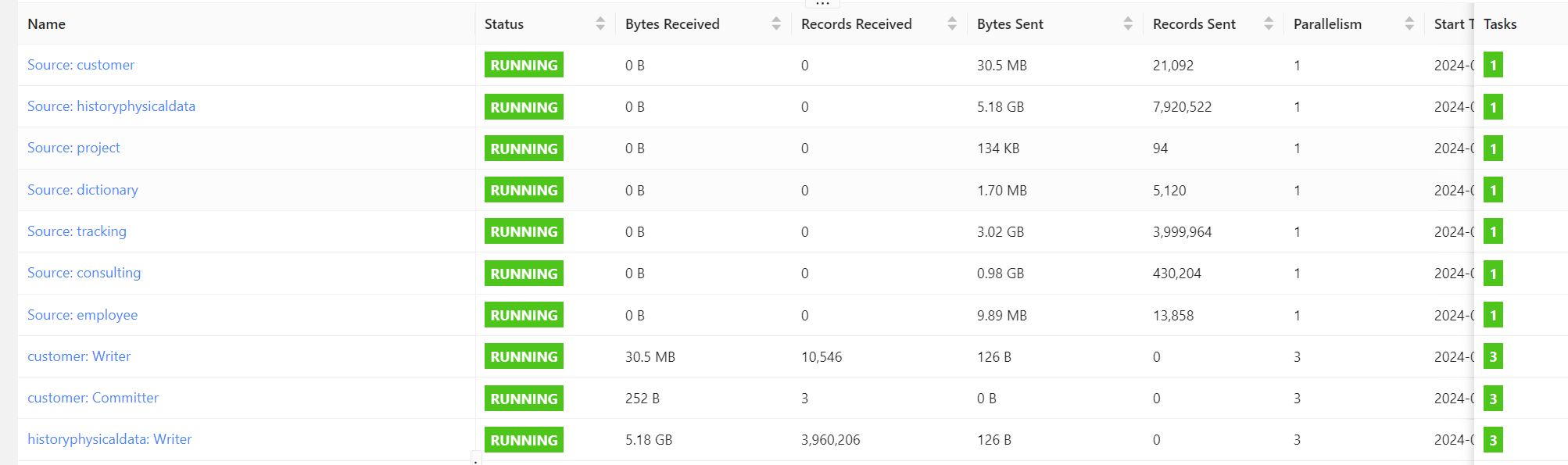Screen dimensions: 1568x465
Task: Click the Name column header
Action: 46,24
